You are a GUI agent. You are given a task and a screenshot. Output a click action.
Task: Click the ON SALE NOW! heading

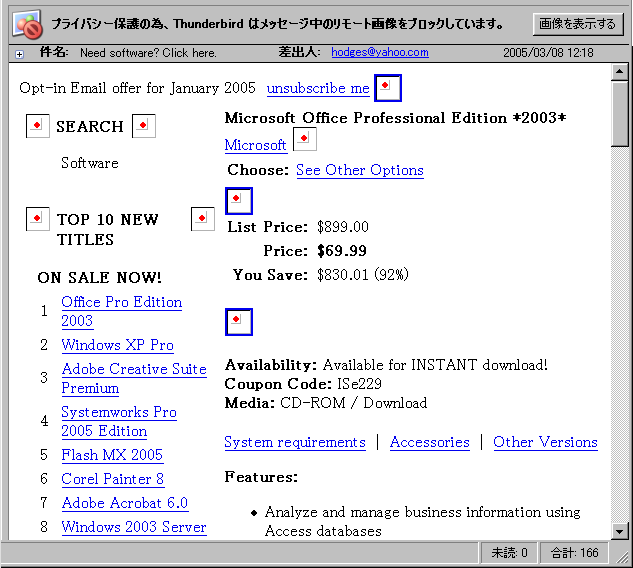click(99, 278)
